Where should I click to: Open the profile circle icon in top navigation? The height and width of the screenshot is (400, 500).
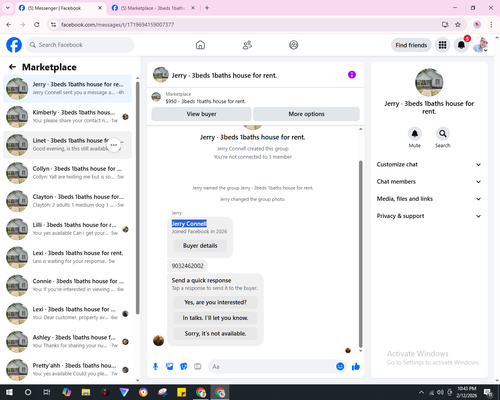point(294,45)
